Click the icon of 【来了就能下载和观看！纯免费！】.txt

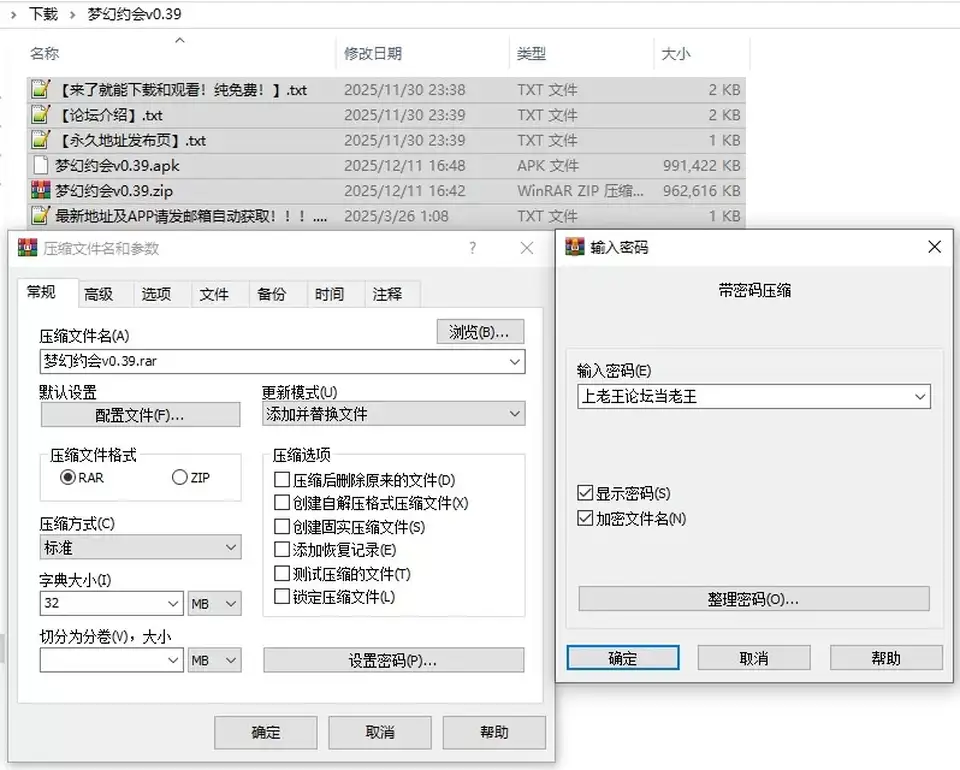[x=40, y=89]
